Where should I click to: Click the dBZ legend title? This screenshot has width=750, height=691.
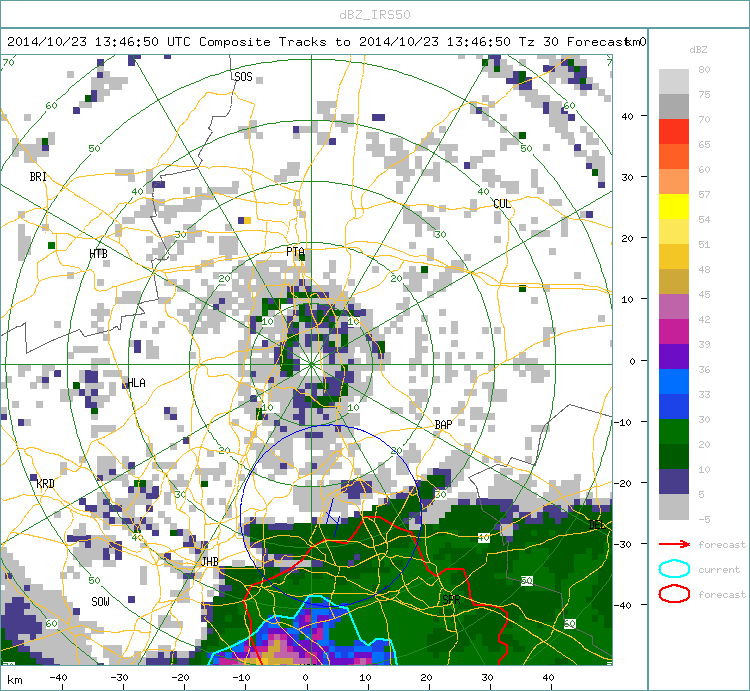698,50
